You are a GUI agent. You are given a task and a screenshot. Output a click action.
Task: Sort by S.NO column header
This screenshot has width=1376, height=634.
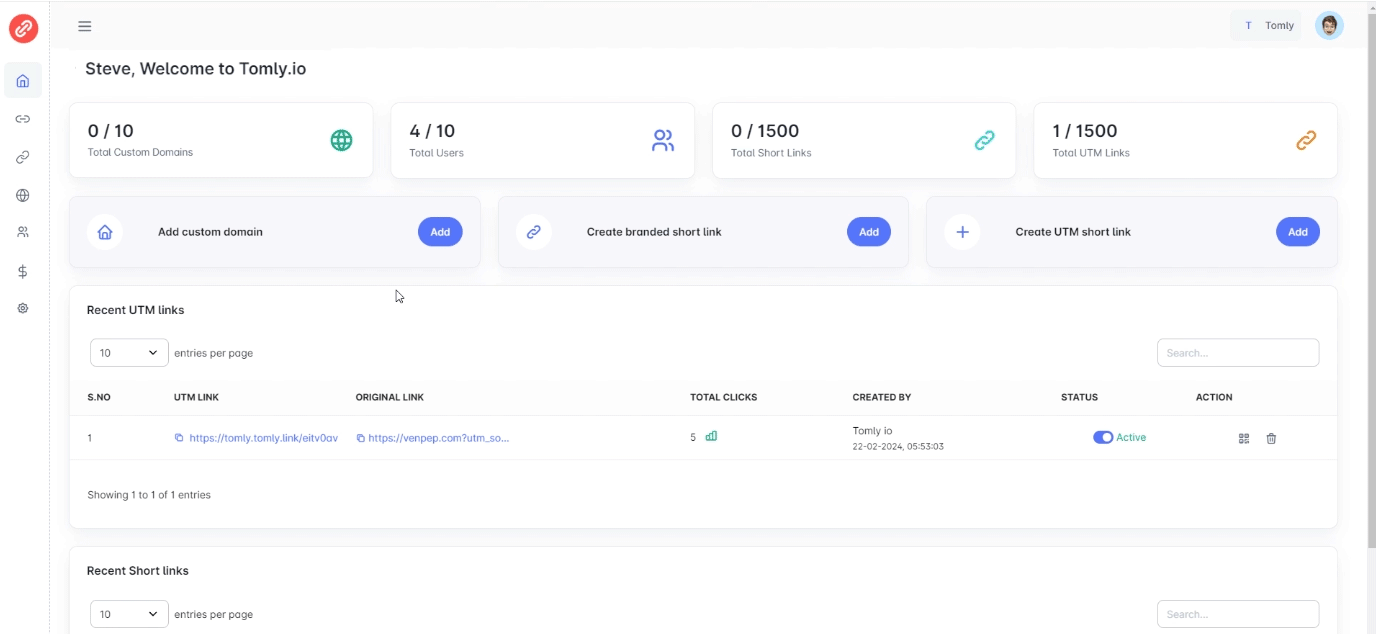(99, 397)
